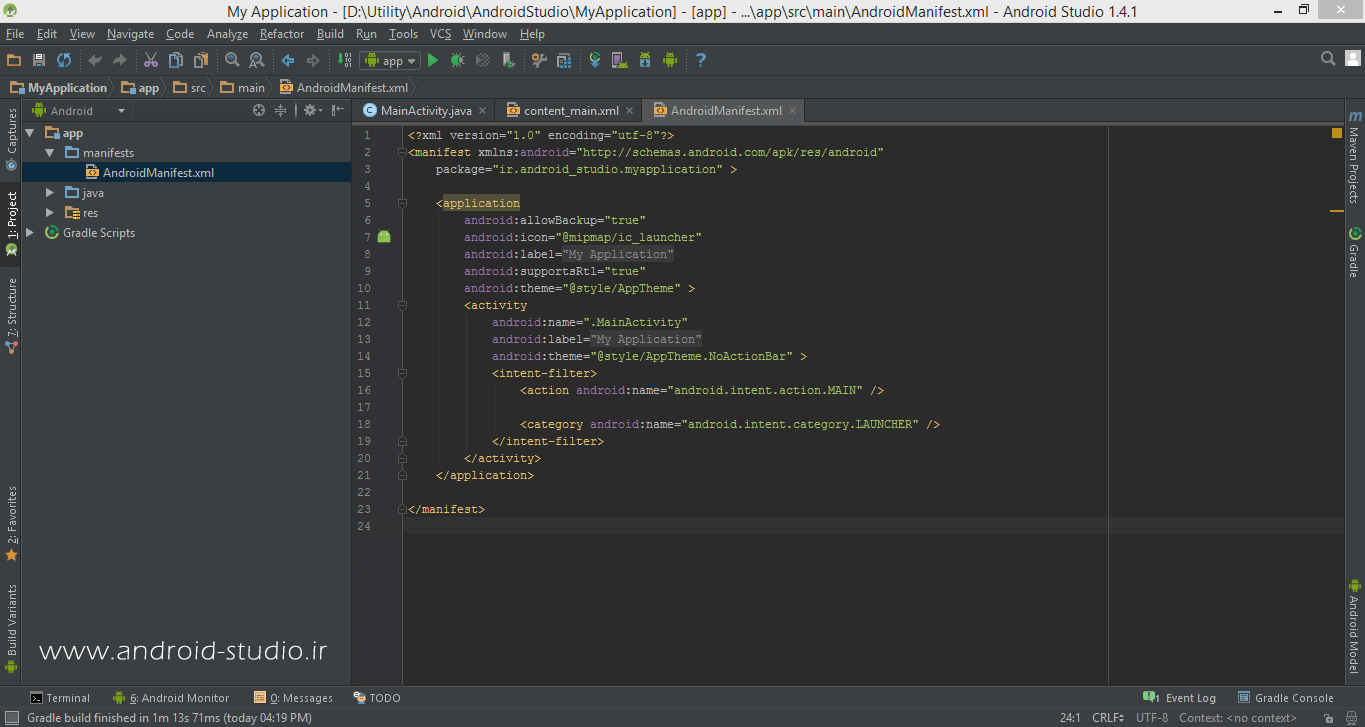Open the Event Log panel
Image resolution: width=1365 pixels, height=727 pixels.
pyautogui.click(x=1179, y=698)
